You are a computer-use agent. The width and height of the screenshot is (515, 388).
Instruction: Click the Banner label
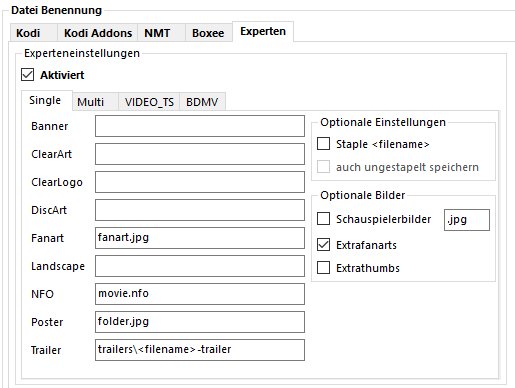coord(50,126)
